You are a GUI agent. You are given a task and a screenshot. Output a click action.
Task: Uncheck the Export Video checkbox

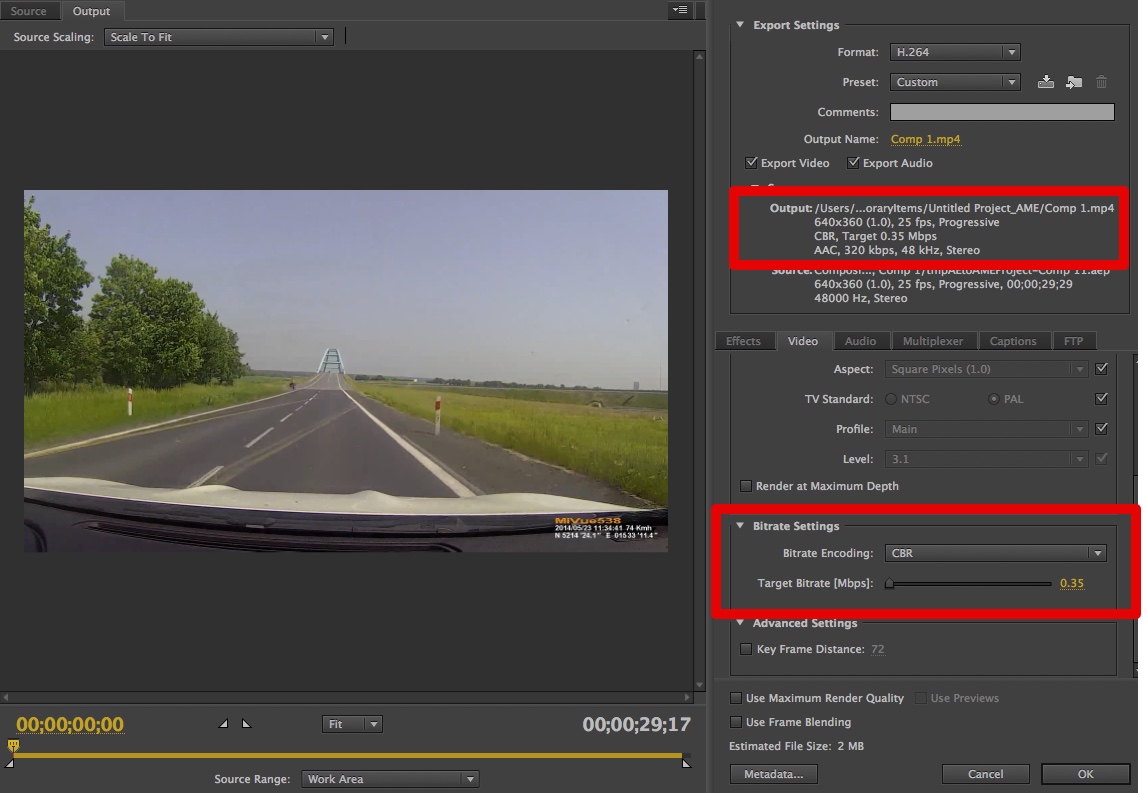[751, 163]
